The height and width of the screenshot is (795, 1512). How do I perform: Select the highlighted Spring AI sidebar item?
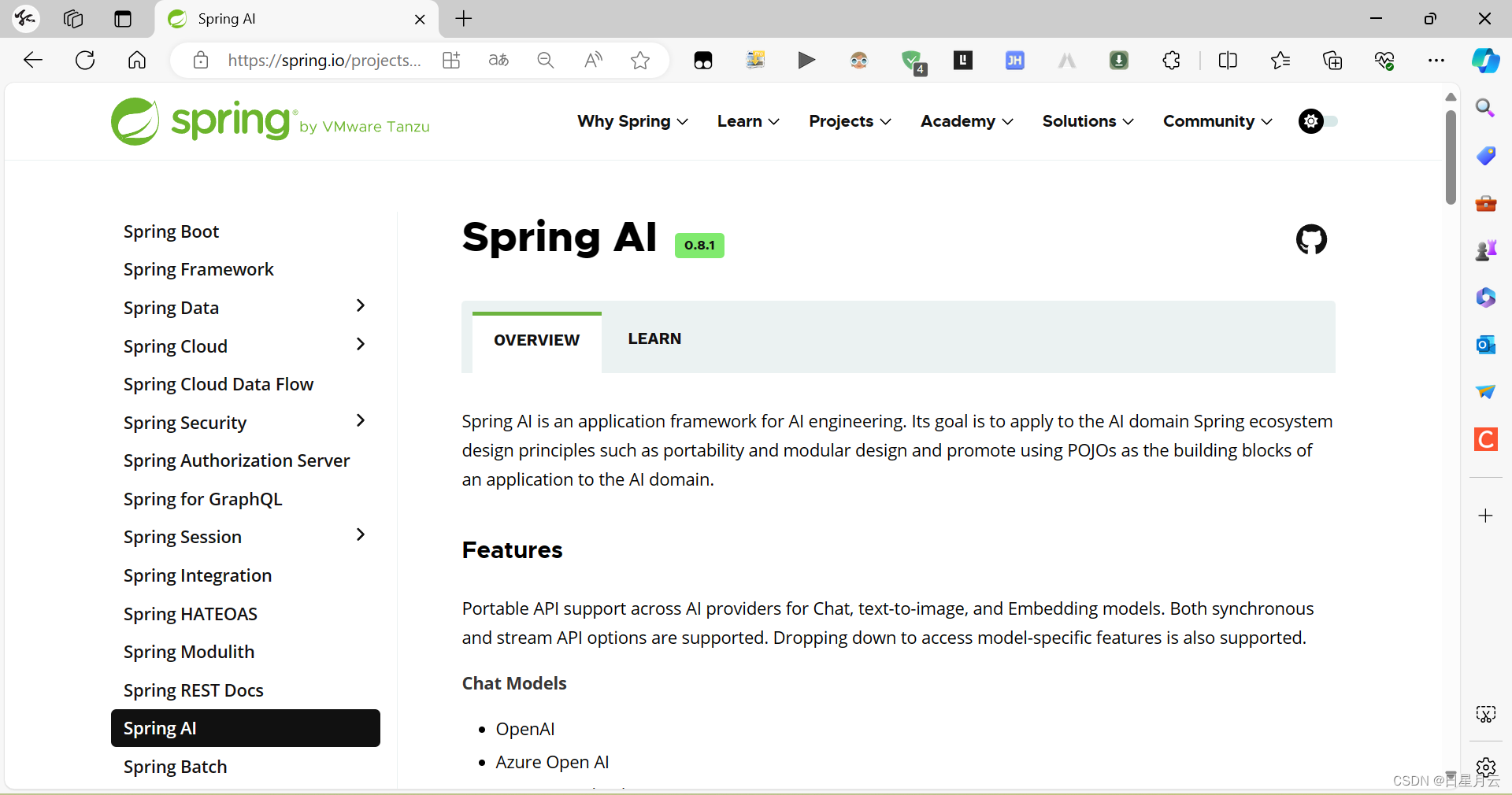[246, 728]
